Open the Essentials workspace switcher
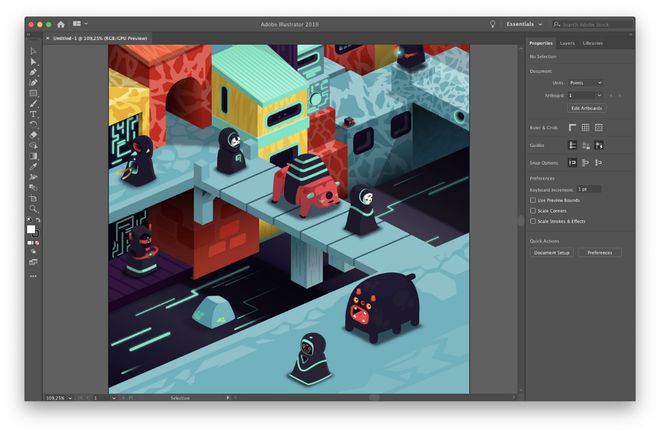This screenshot has width=660, height=433. (524, 24)
